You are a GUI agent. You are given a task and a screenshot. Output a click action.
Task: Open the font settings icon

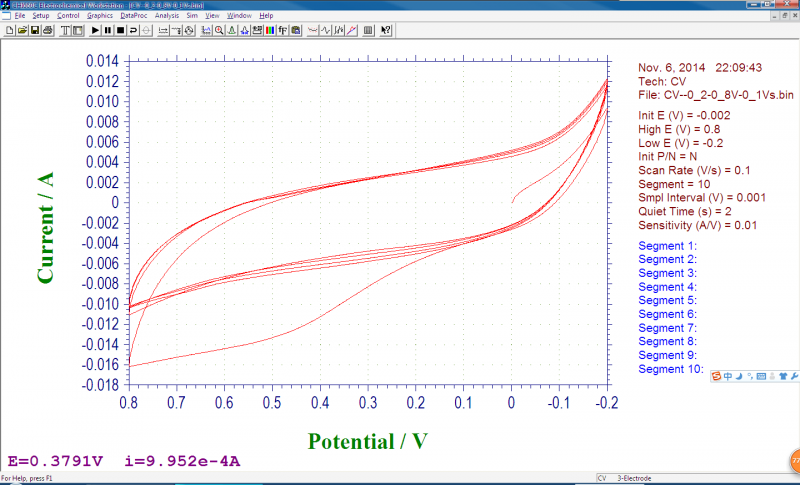click(x=283, y=31)
